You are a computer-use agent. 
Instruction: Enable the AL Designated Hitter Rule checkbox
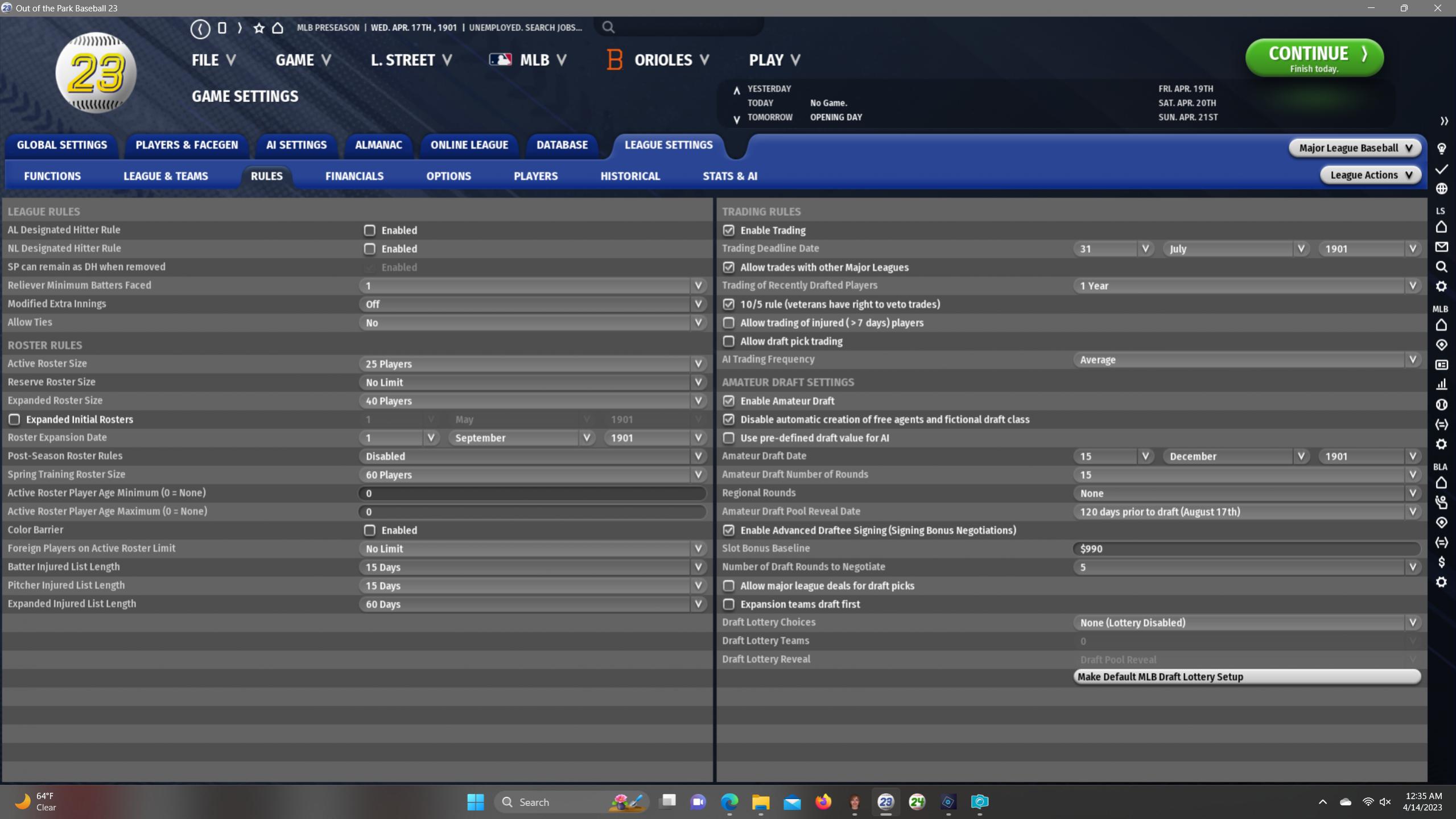click(370, 231)
